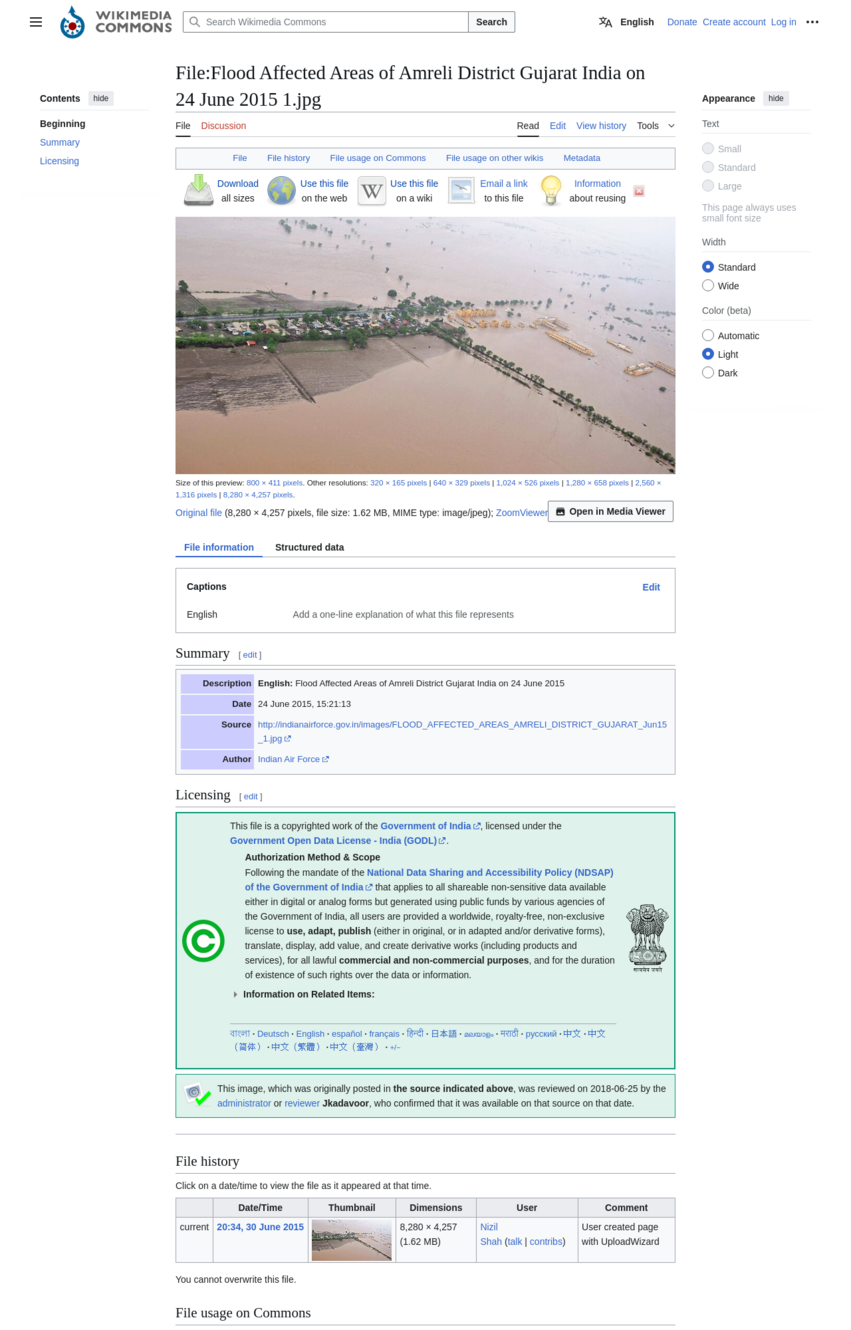Image resolution: width=851 pixels, height=1330 pixels.
Task: Click the green Download arrow icon
Action: 198,190
